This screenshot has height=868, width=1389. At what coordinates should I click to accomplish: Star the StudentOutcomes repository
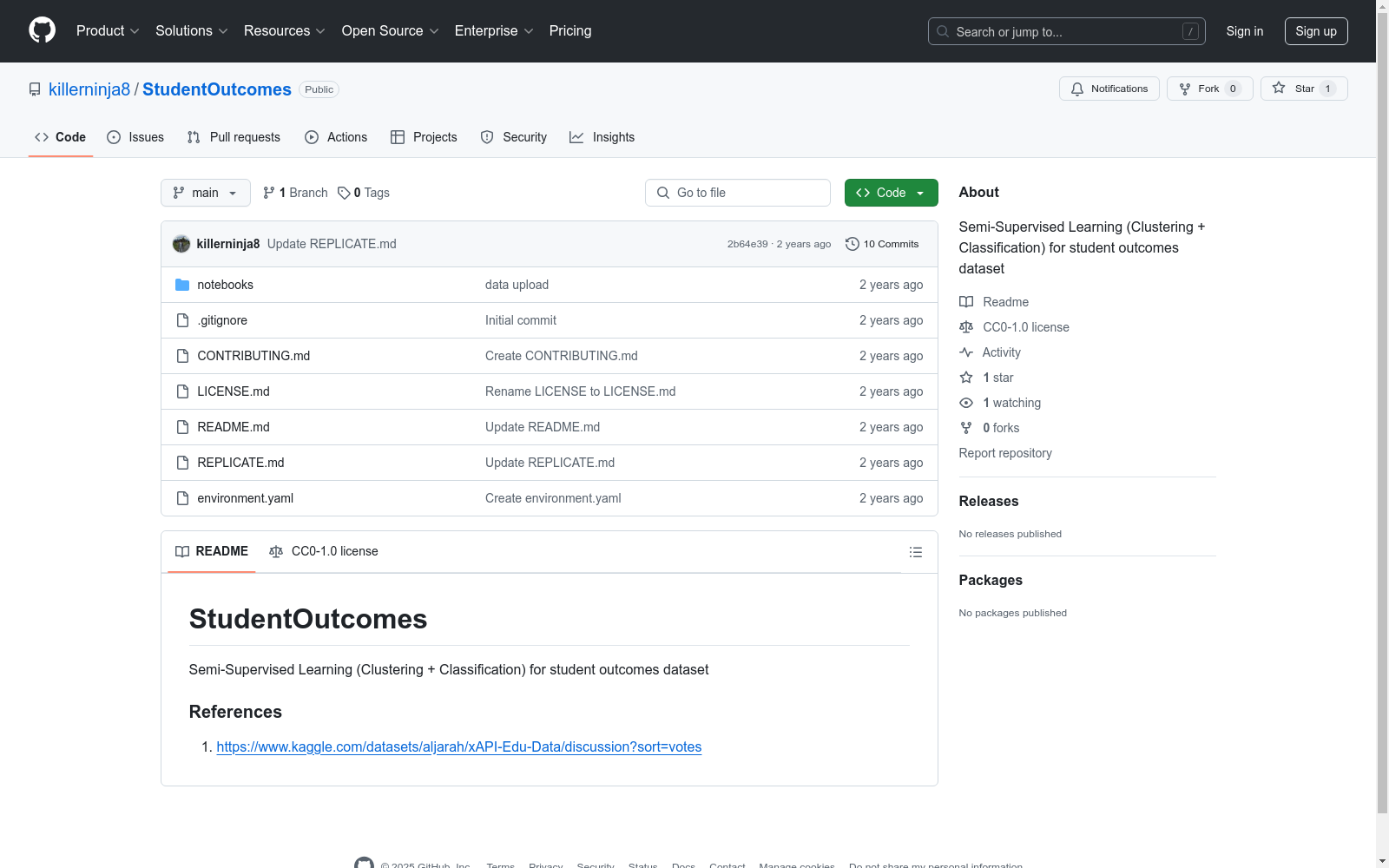(1304, 89)
